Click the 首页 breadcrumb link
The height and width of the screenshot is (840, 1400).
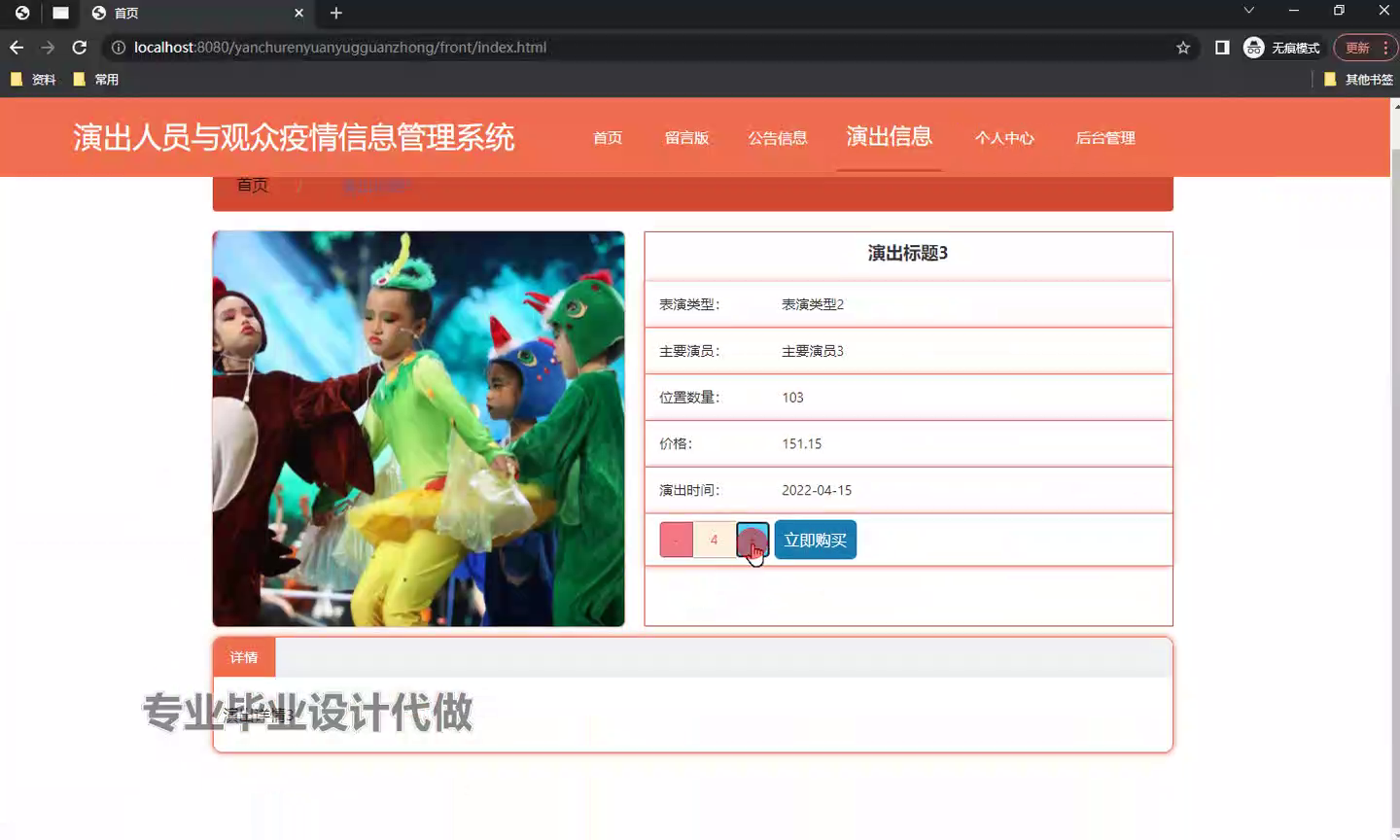tap(253, 186)
